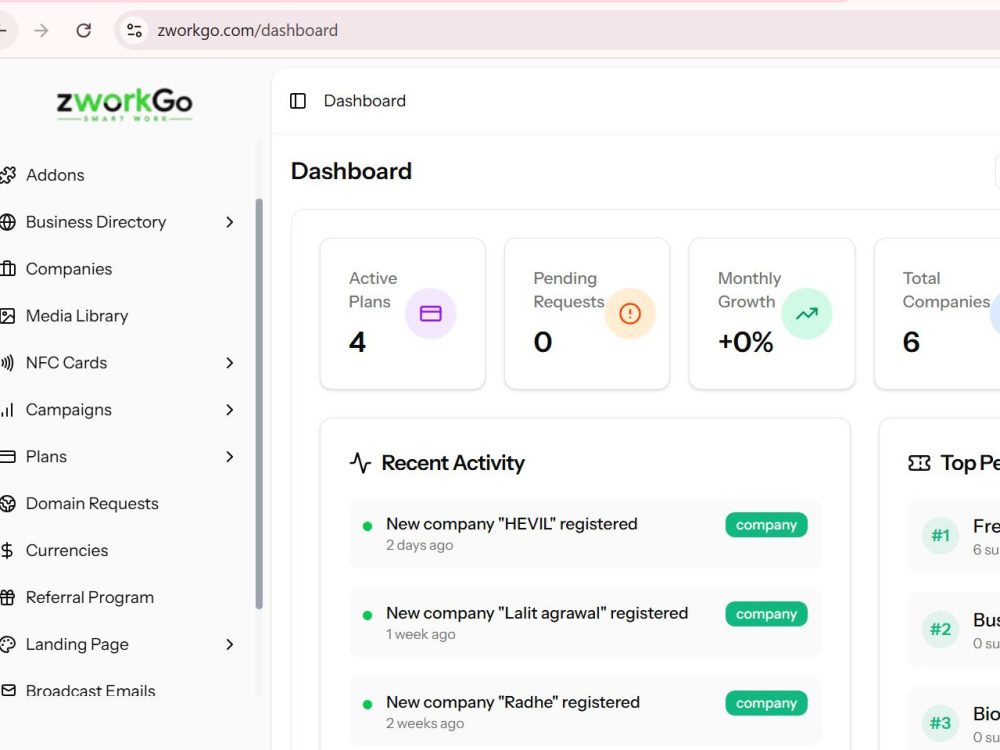Expand the Landing Page submenu chevron

click(x=230, y=644)
